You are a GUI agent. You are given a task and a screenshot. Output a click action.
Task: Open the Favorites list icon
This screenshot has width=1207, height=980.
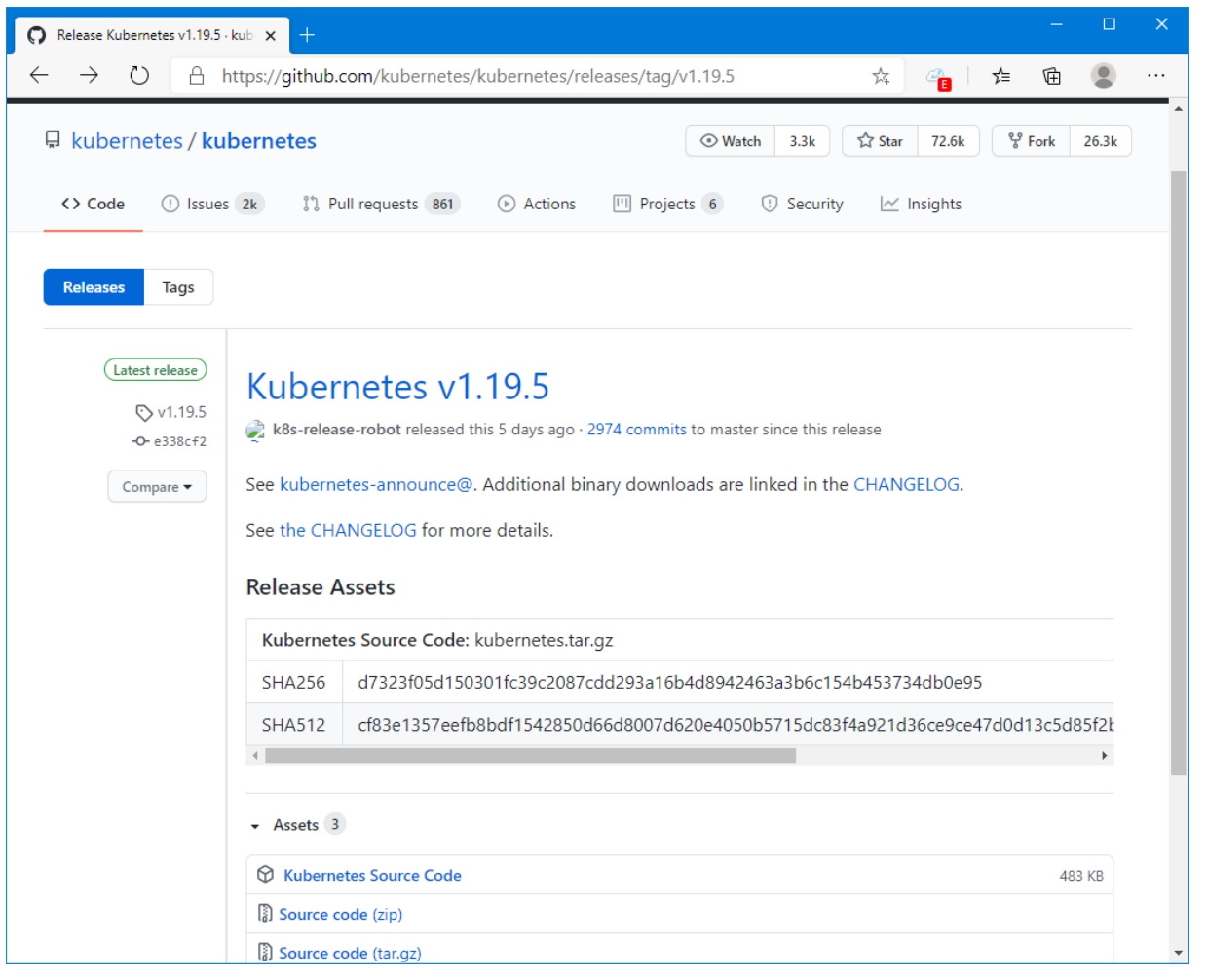coord(1000,76)
